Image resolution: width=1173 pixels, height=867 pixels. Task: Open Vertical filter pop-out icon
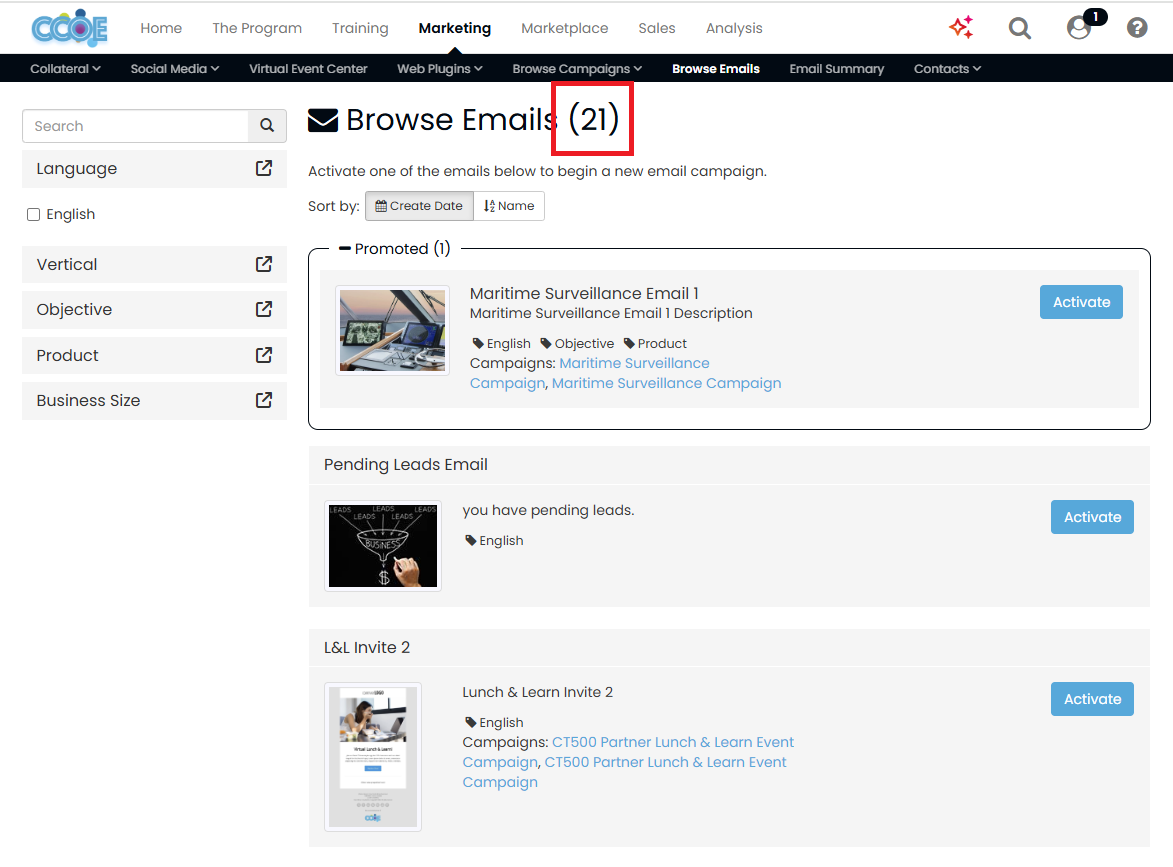(x=264, y=264)
